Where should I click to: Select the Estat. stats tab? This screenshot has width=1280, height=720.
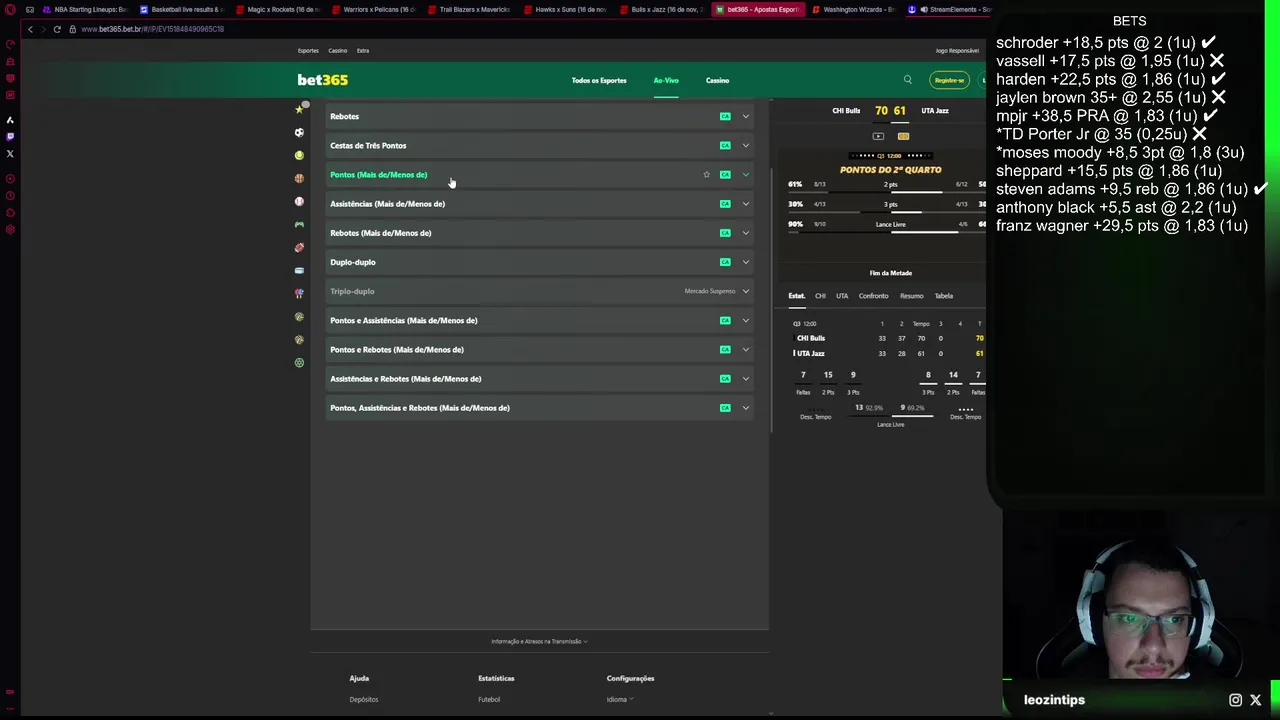796,296
